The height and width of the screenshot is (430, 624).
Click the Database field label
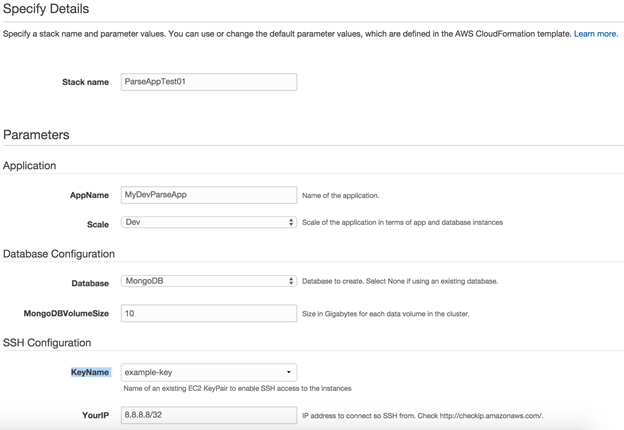[x=90, y=283]
